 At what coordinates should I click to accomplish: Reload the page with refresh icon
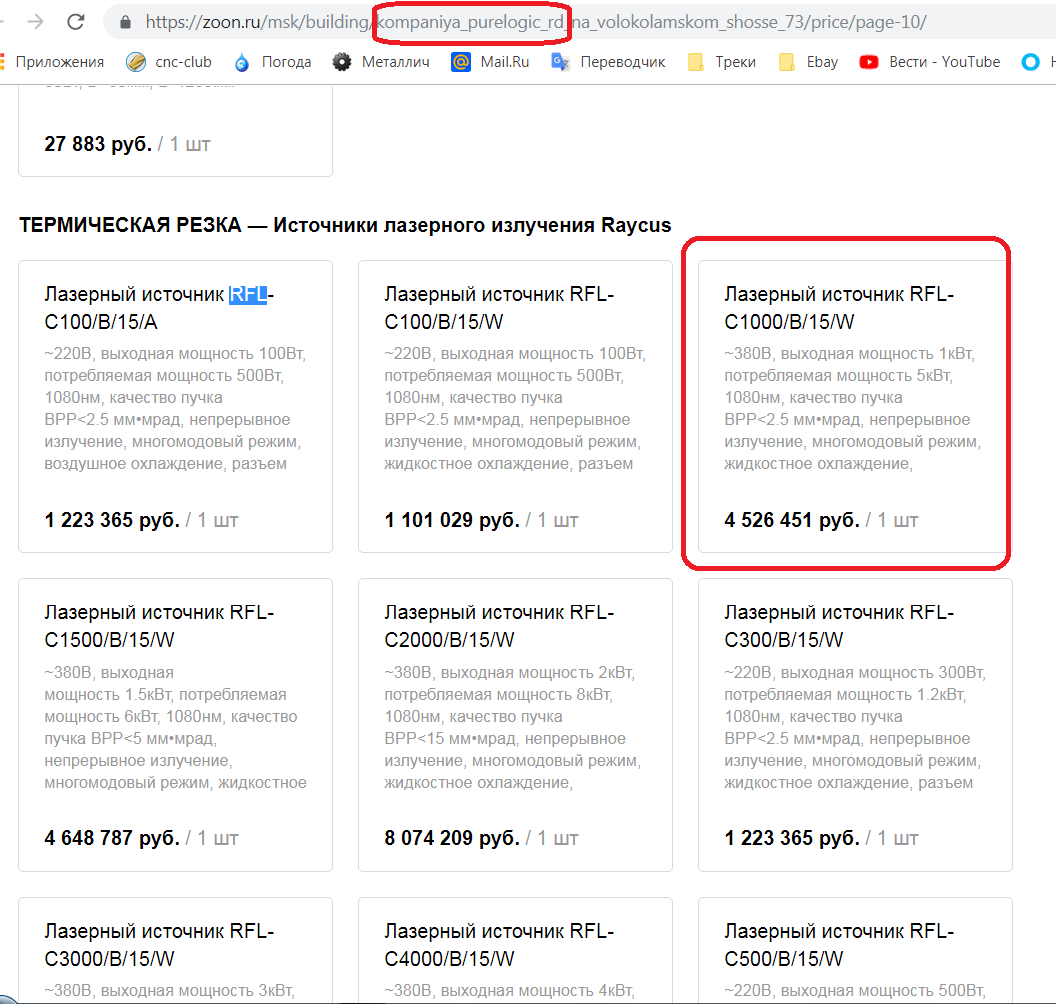[x=75, y=22]
